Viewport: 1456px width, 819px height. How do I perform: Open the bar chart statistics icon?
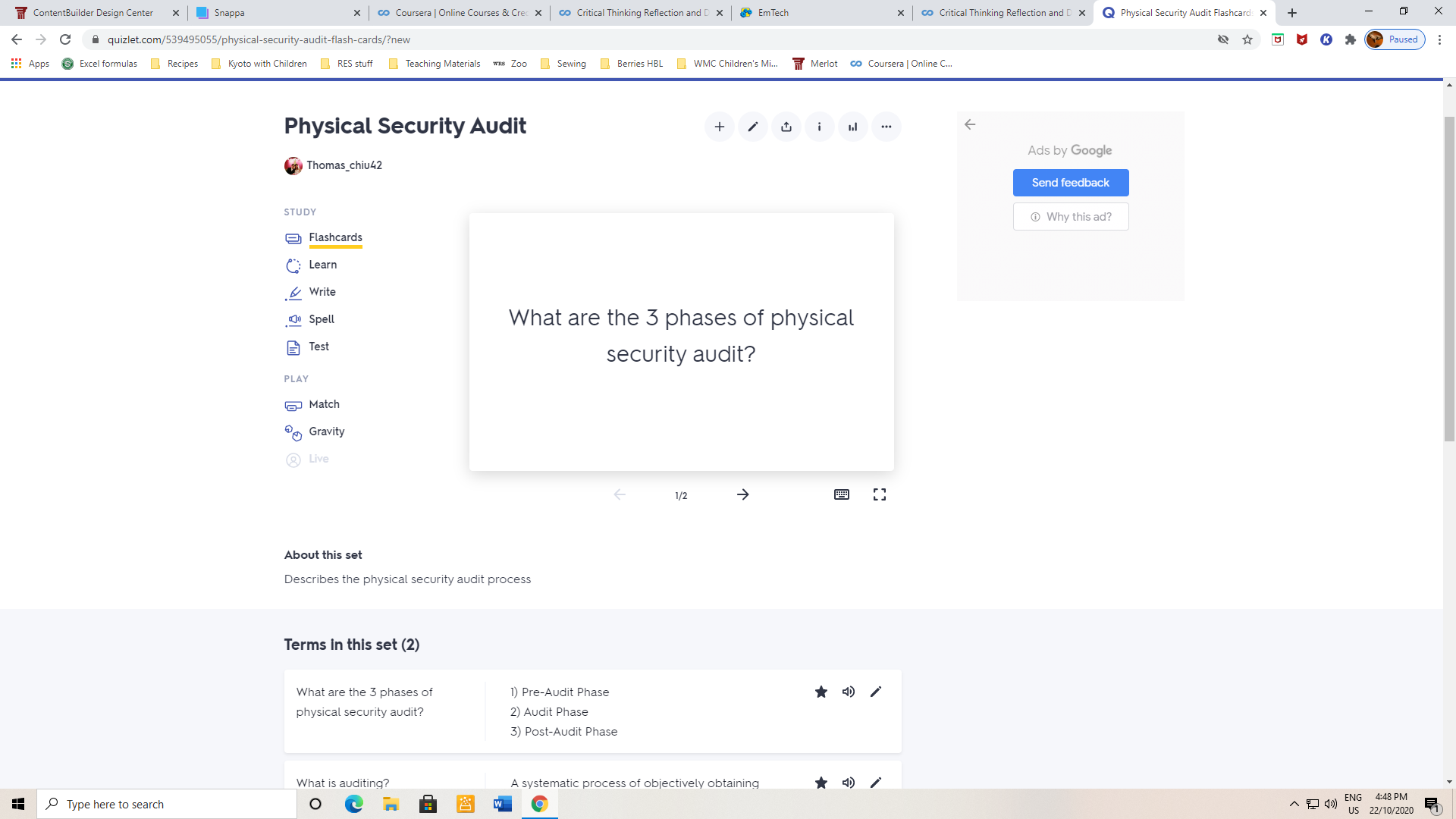pyautogui.click(x=852, y=127)
